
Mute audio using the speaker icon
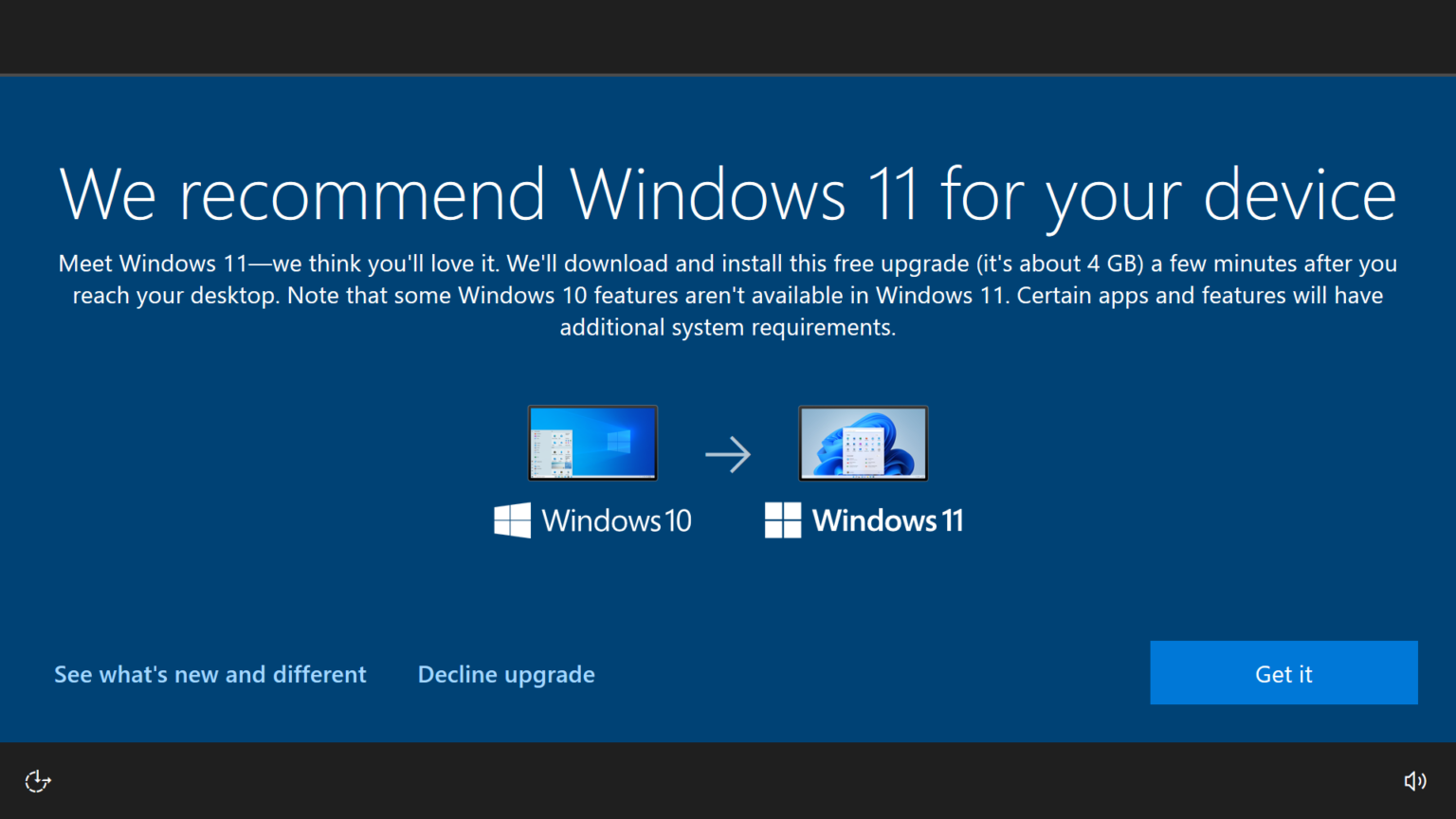(x=1415, y=780)
